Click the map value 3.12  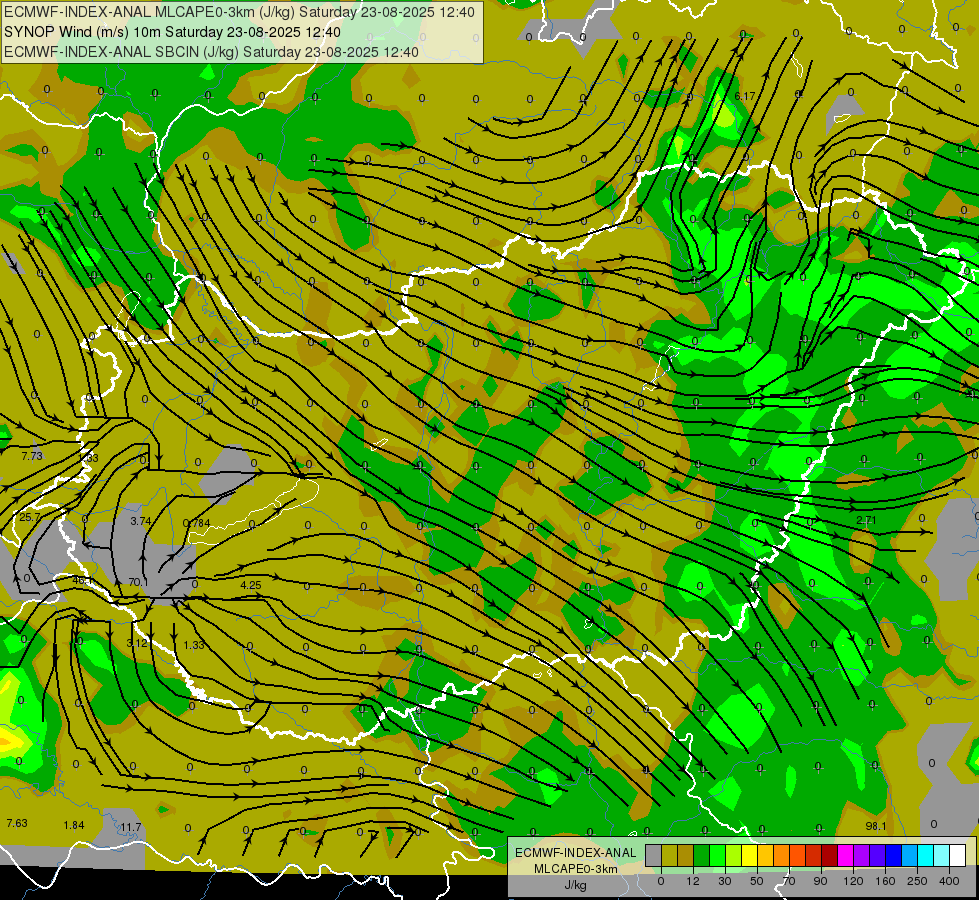137,643
